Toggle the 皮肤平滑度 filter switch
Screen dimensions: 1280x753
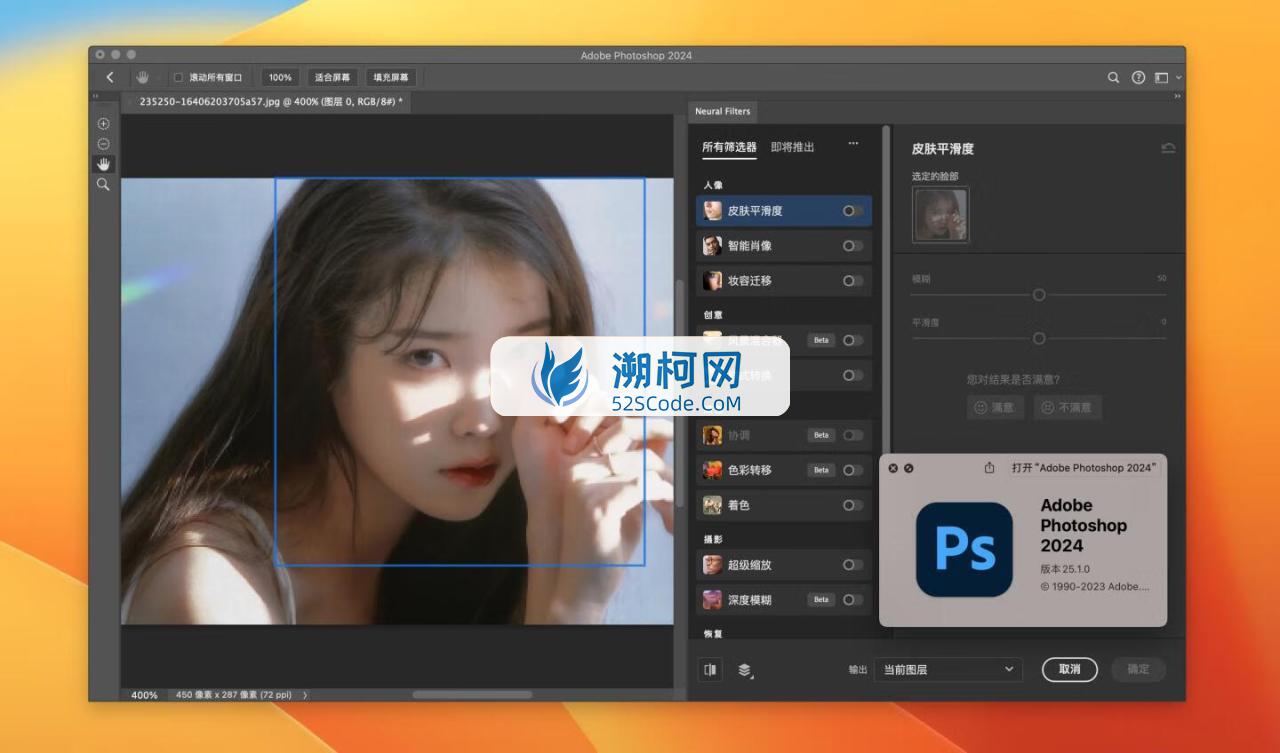pos(852,211)
